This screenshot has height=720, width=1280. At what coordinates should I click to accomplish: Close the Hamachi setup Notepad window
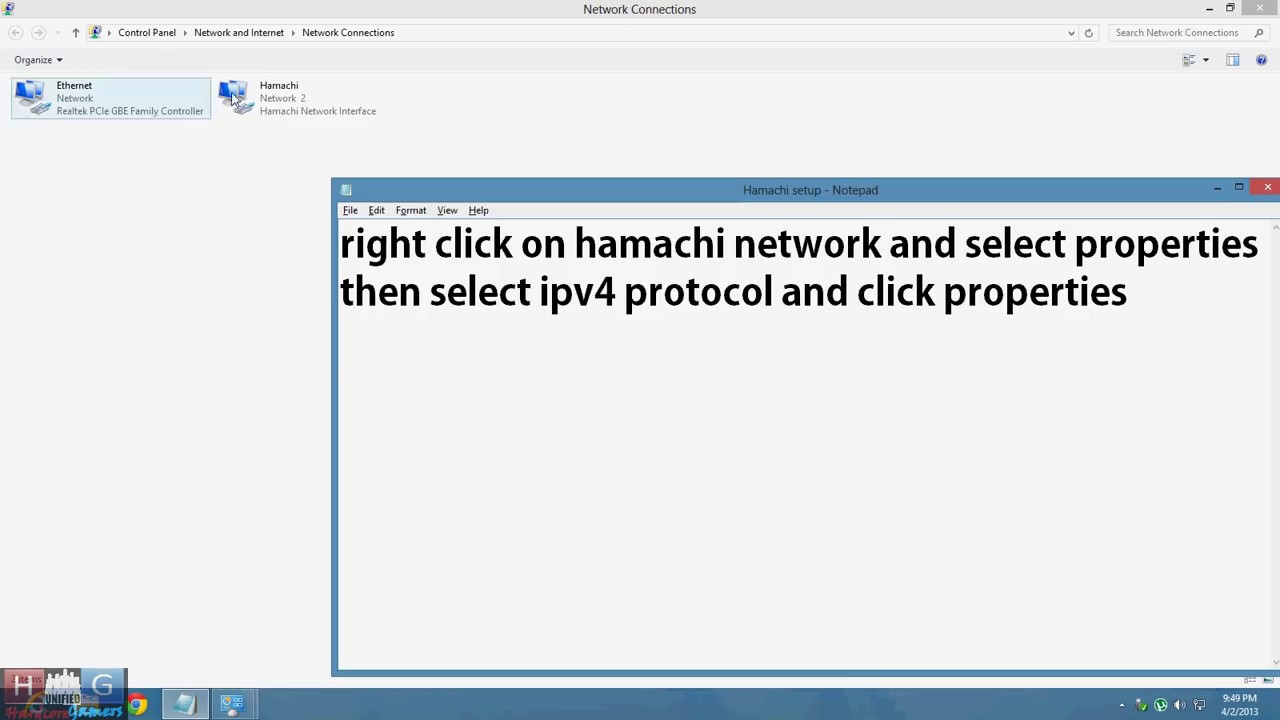[1267, 187]
